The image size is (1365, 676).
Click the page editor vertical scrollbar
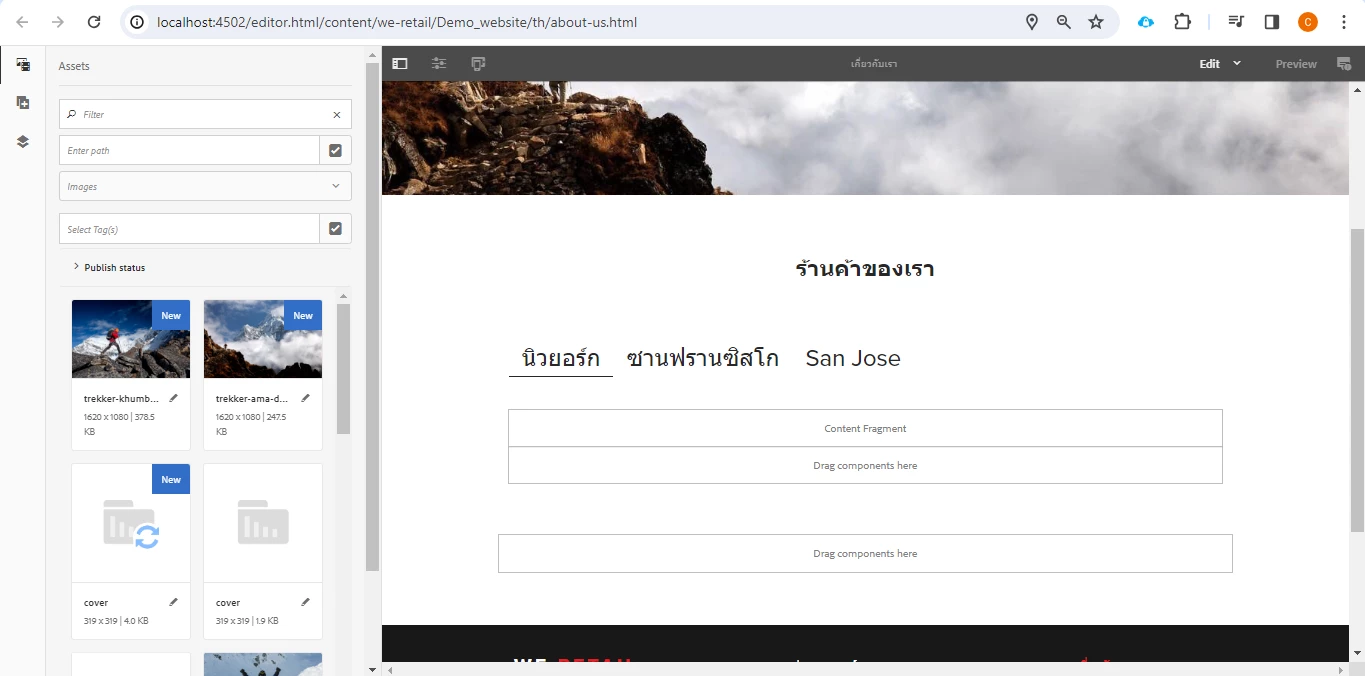(1357, 380)
